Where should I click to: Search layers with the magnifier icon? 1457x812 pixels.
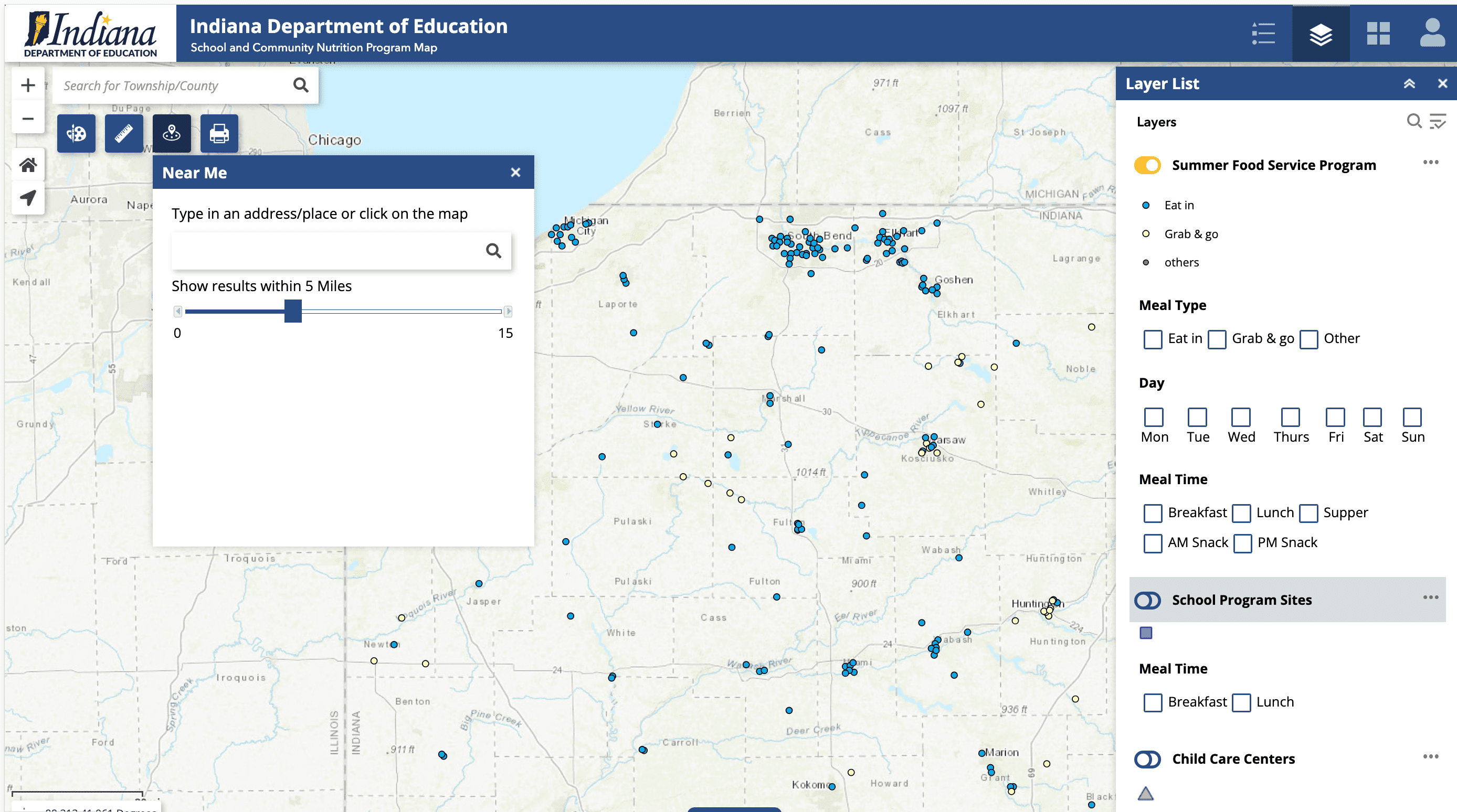tap(1414, 121)
